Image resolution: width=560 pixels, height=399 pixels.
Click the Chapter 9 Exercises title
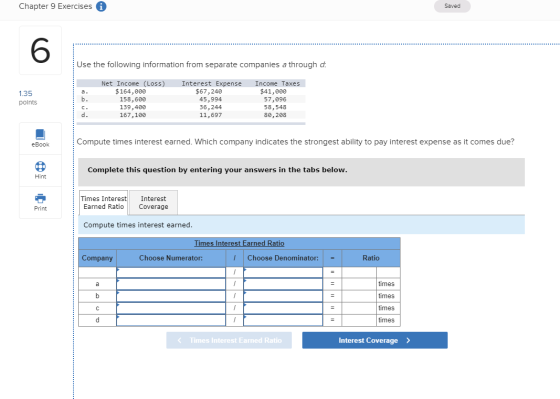(x=55, y=6)
